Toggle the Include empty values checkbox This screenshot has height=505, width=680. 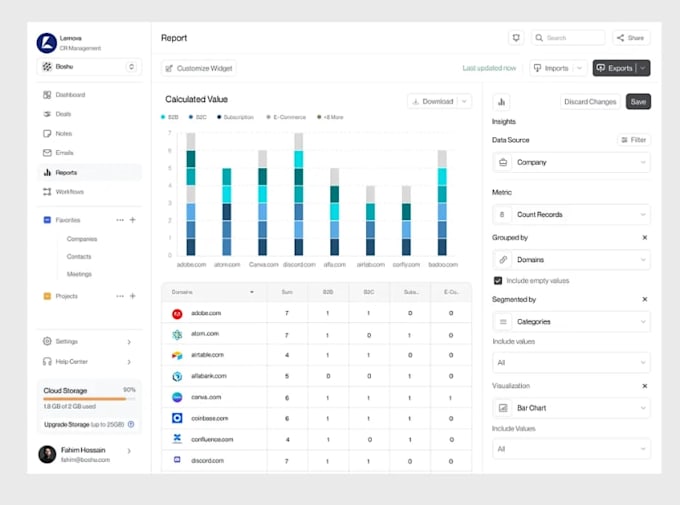click(x=498, y=281)
